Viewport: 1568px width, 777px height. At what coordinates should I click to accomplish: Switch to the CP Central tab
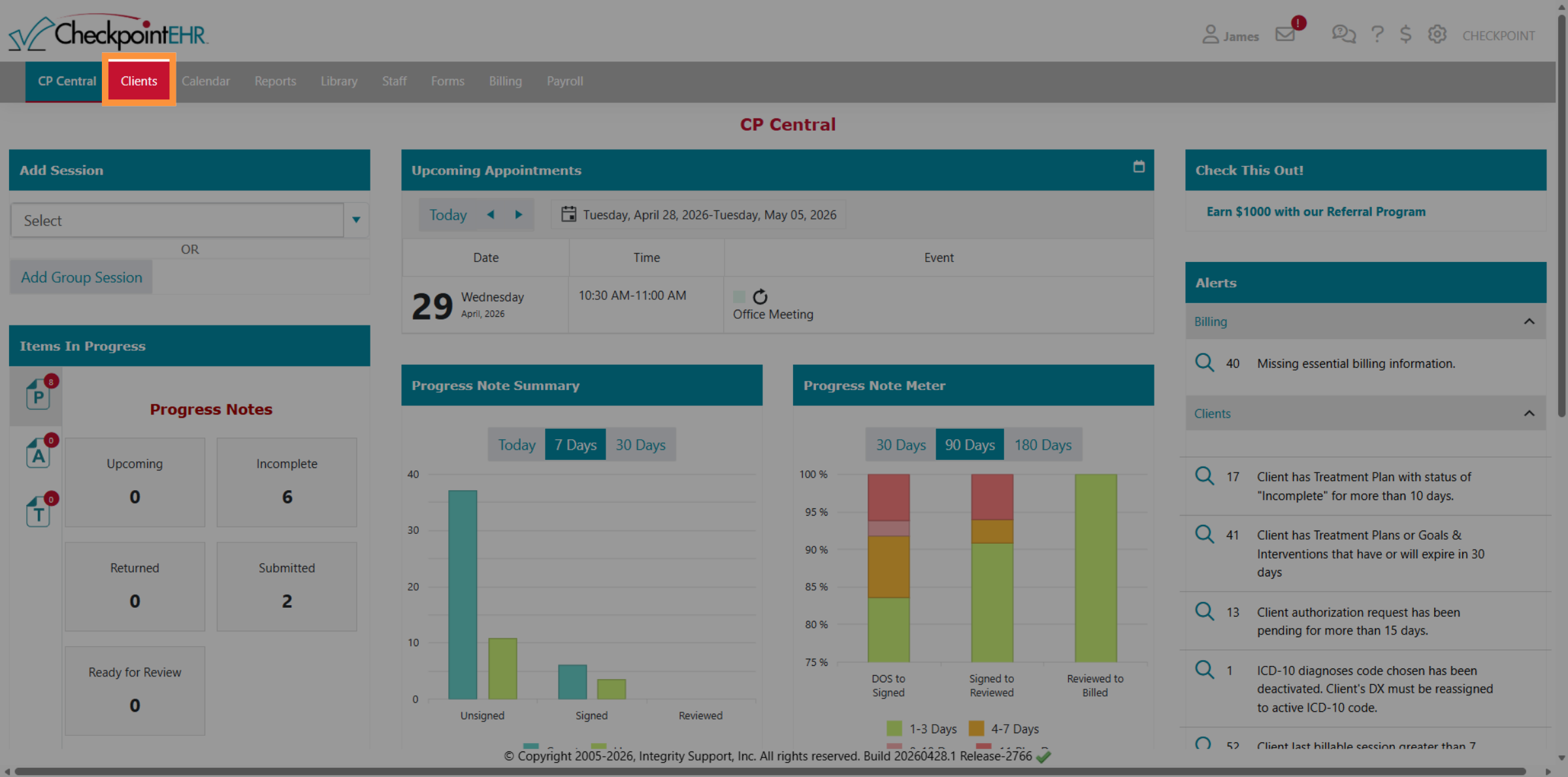coord(67,81)
